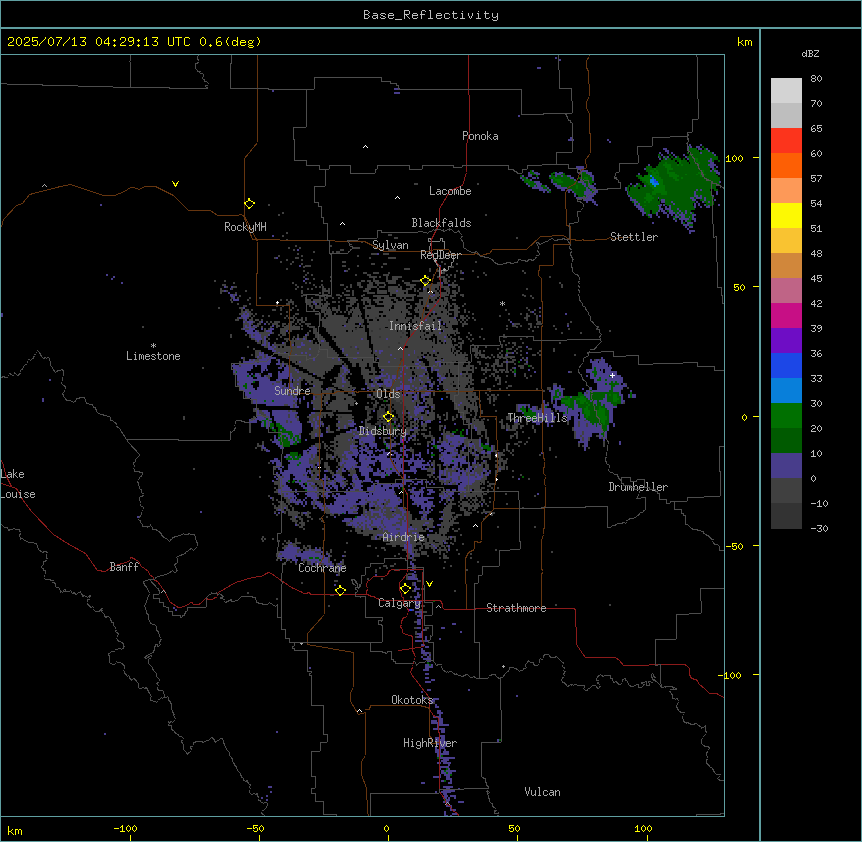Click the Drumheller city label
Image resolution: width=862 pixels, height=842 pixels.
[x=638, y=487]
